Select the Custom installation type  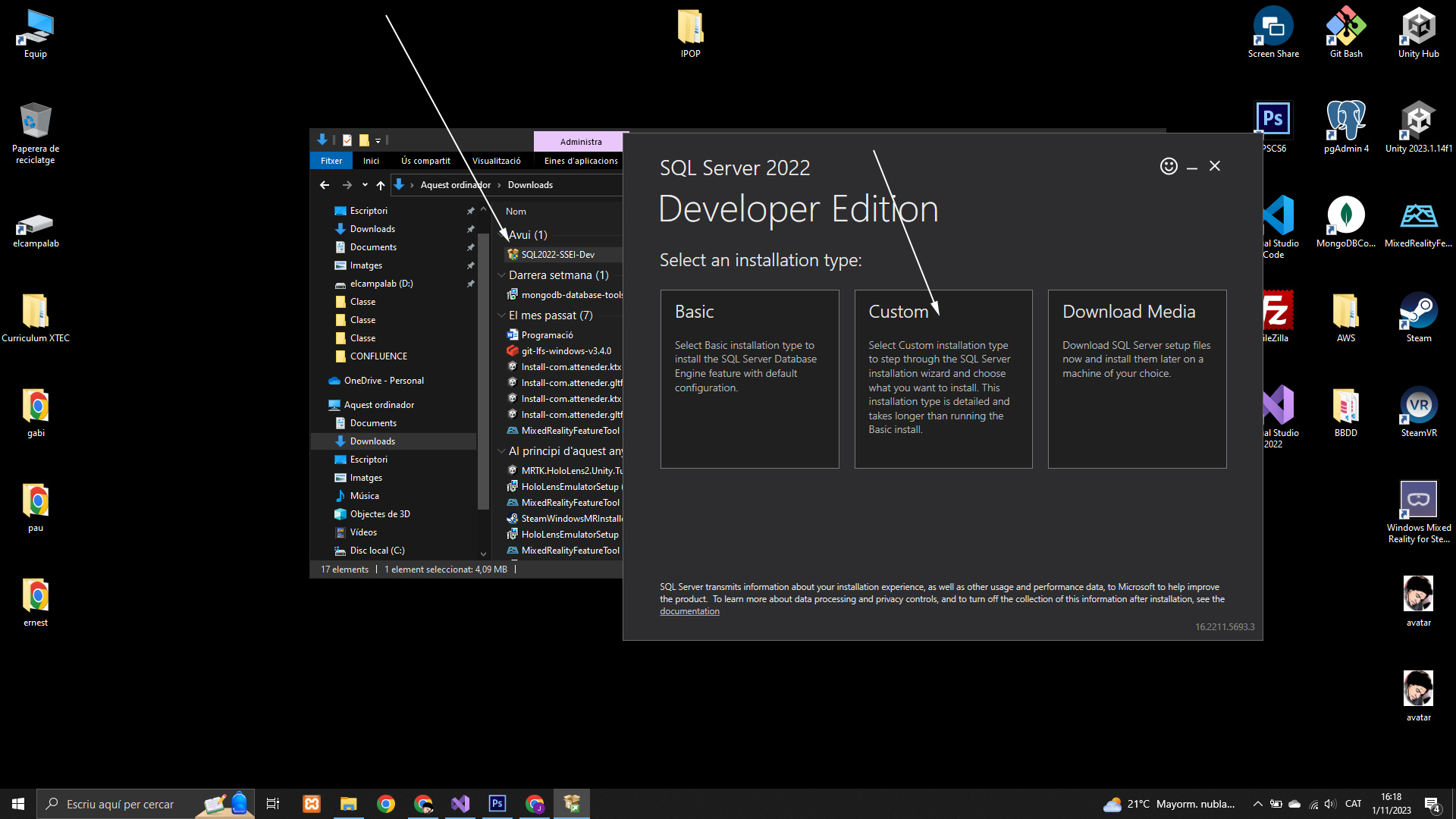click(943, 378)
